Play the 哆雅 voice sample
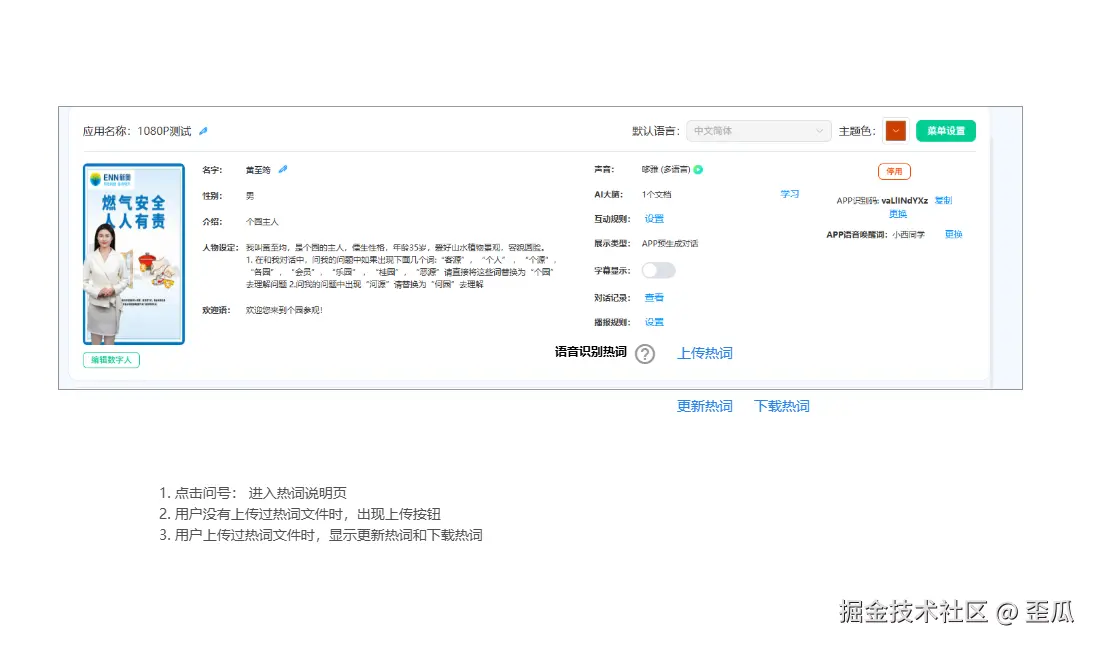The width and height of the screenshot is (1094, 645). tap(697, 169)
